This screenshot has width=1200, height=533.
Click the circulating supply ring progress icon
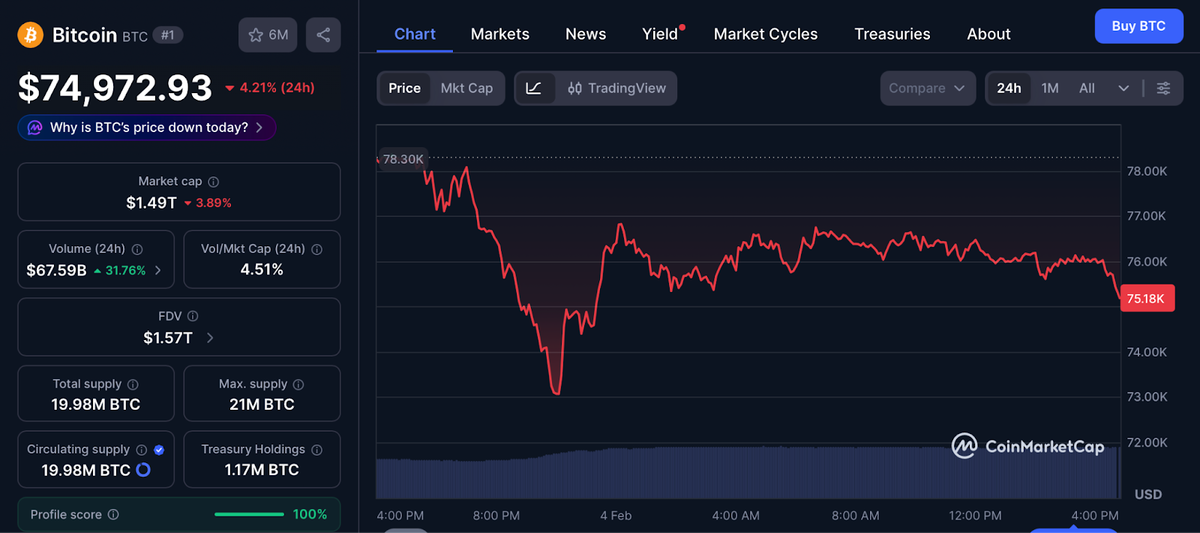tap(142, 470)
